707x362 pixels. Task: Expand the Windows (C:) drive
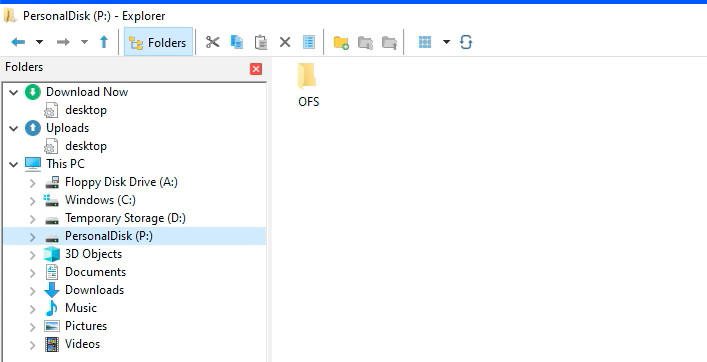point(32,201)
